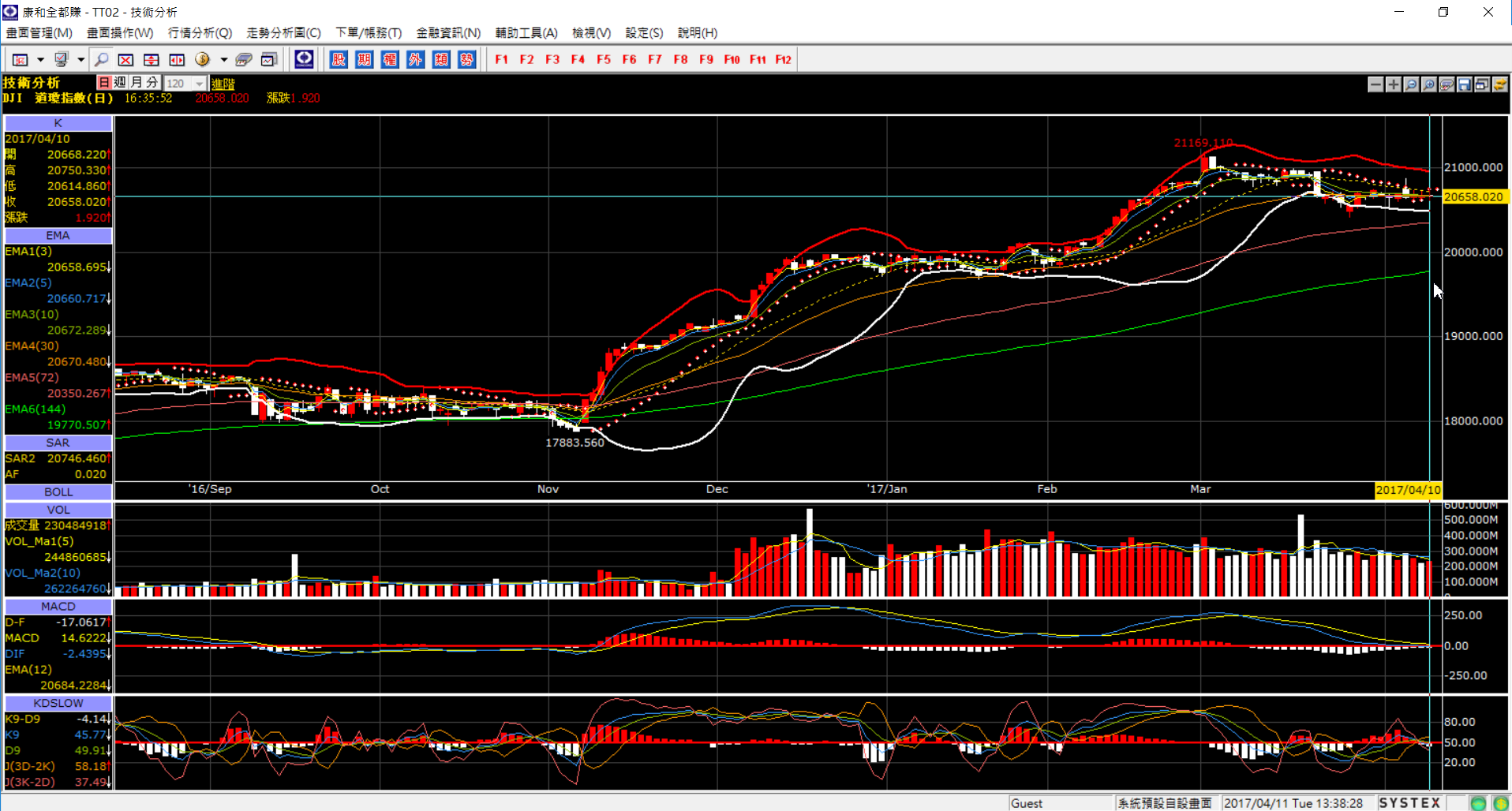Open the 金融資訊(N) menu

coord(448,33)
